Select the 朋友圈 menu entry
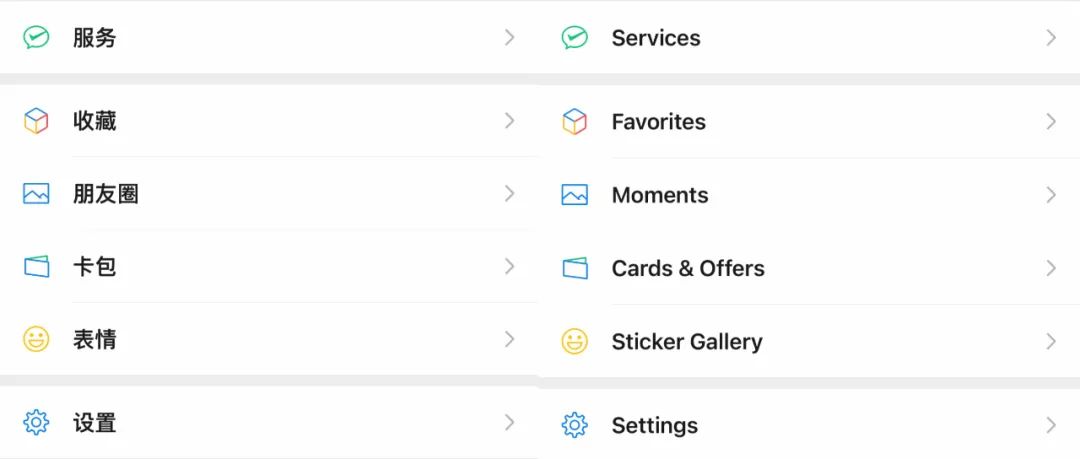 click(105, 194)
